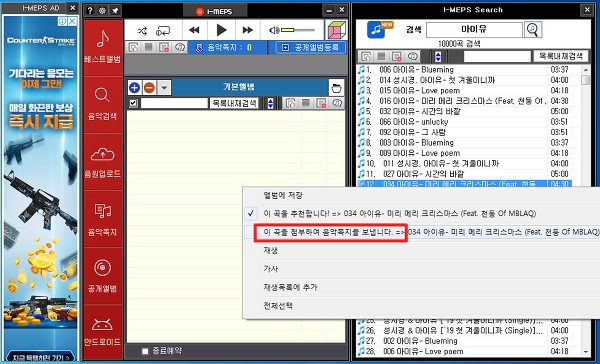
Task: Click 목록내재검색 button in the album panel
Action: (x=234, y=103)
